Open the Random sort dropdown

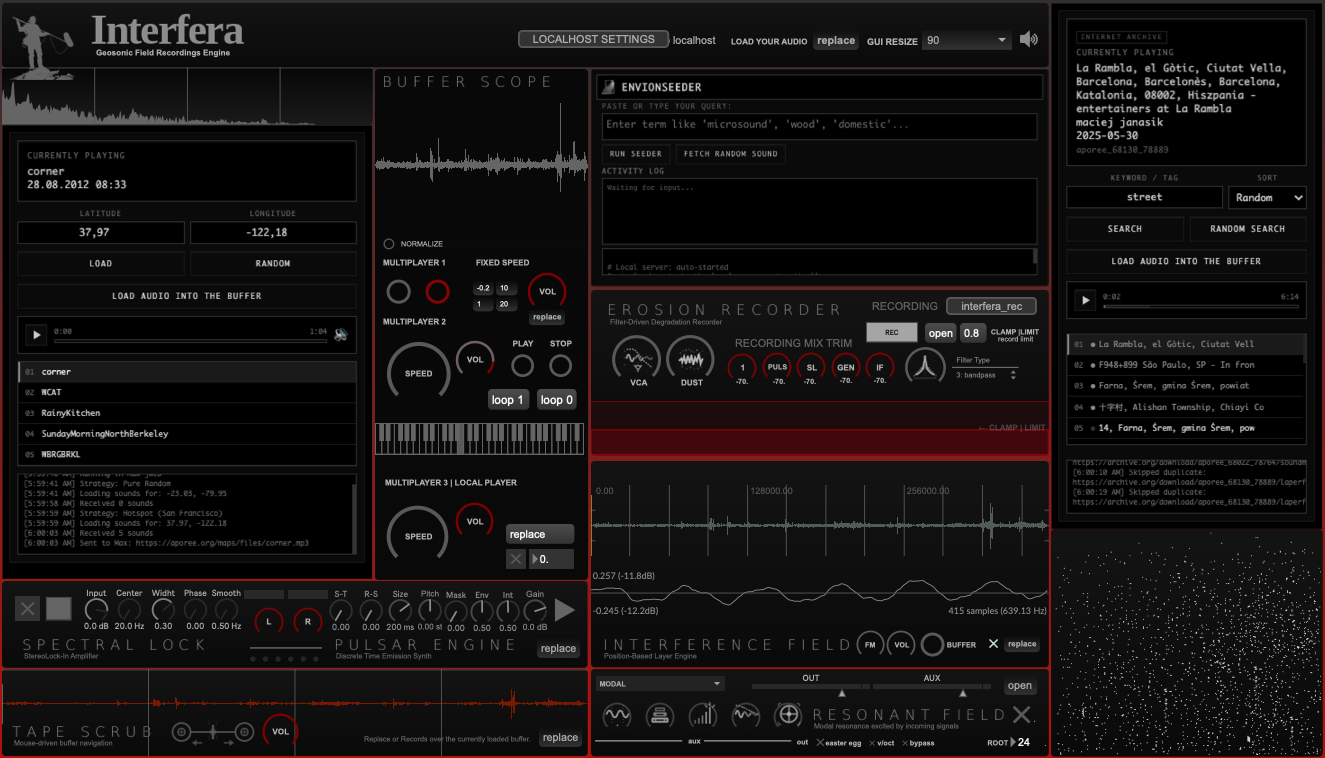point(1267,197)
